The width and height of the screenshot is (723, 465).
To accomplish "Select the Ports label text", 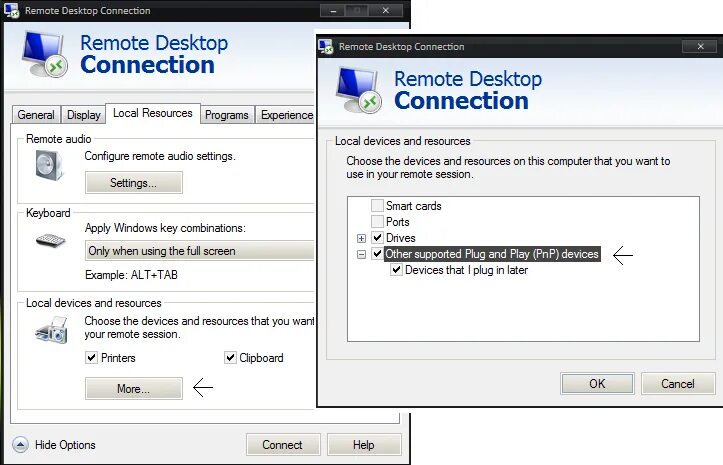I will tap(397, 222).
